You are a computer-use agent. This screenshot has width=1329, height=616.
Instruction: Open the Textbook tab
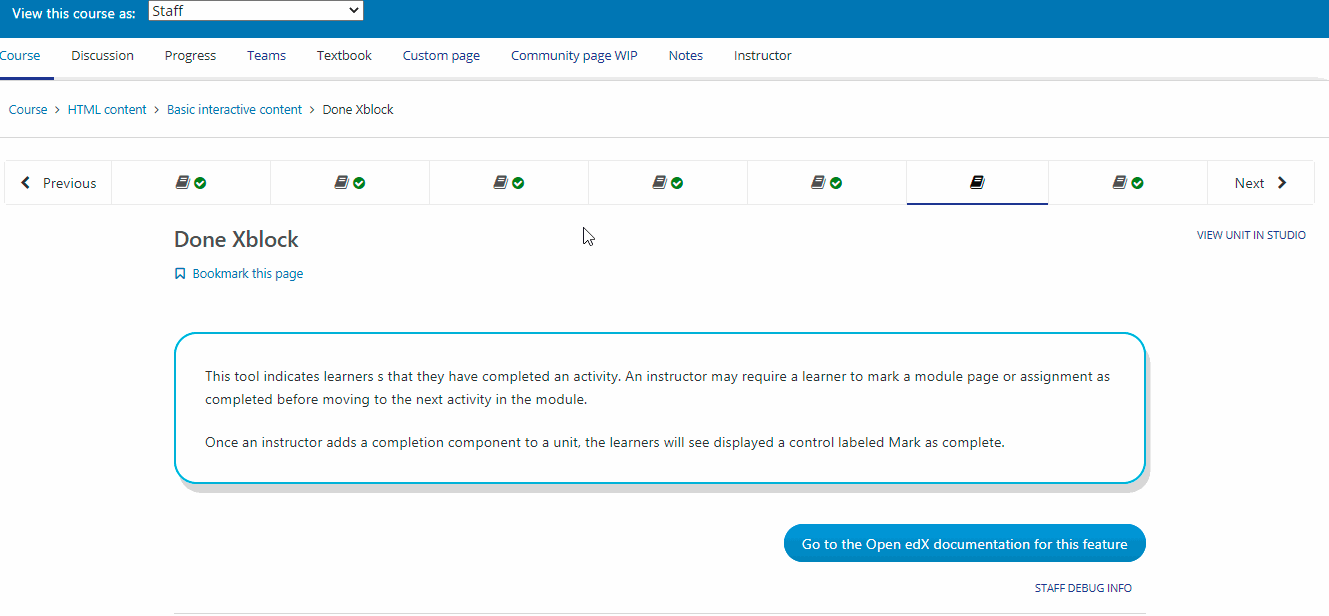tap(344, 56)
